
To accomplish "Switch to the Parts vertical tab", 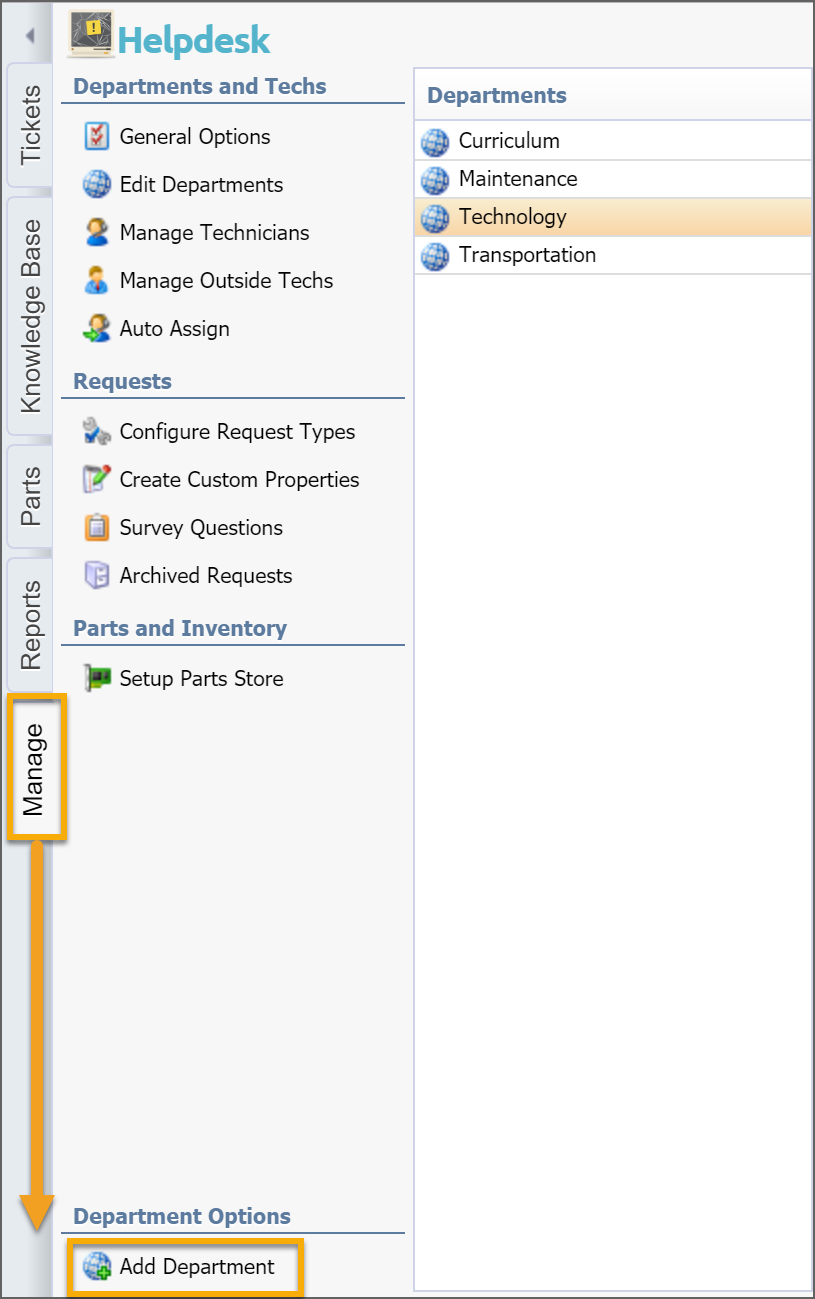I will [x=31, y=496].
